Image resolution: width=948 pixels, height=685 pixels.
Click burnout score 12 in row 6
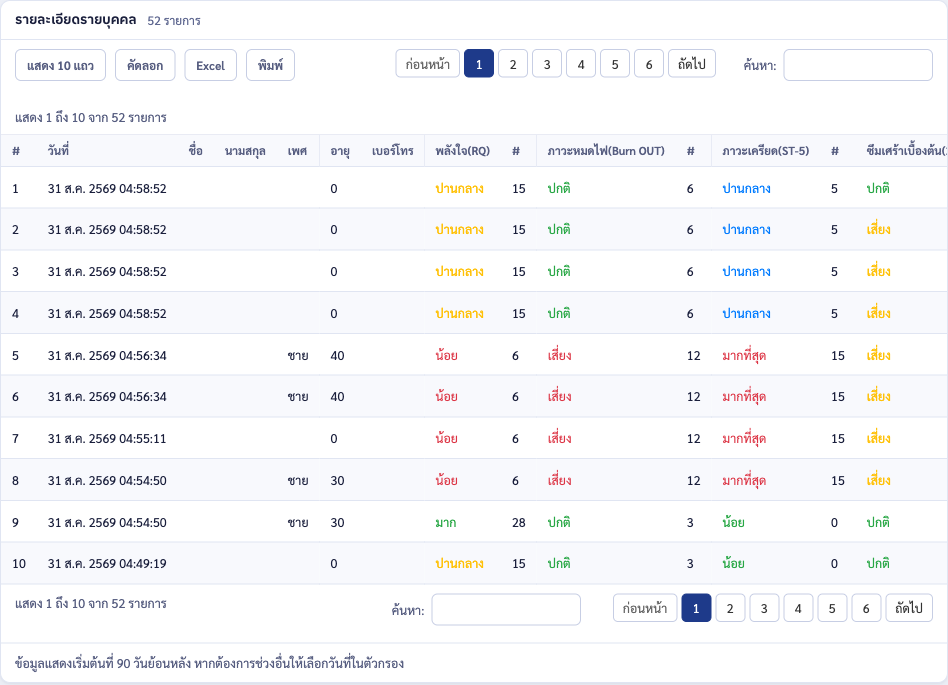tap(693, 397)
